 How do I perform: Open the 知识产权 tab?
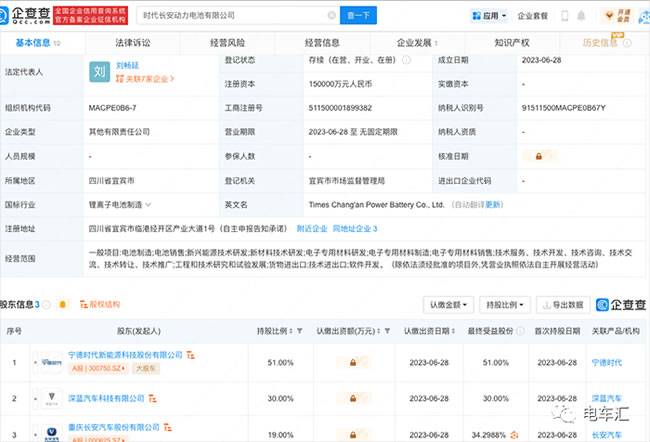pos(513,43)
